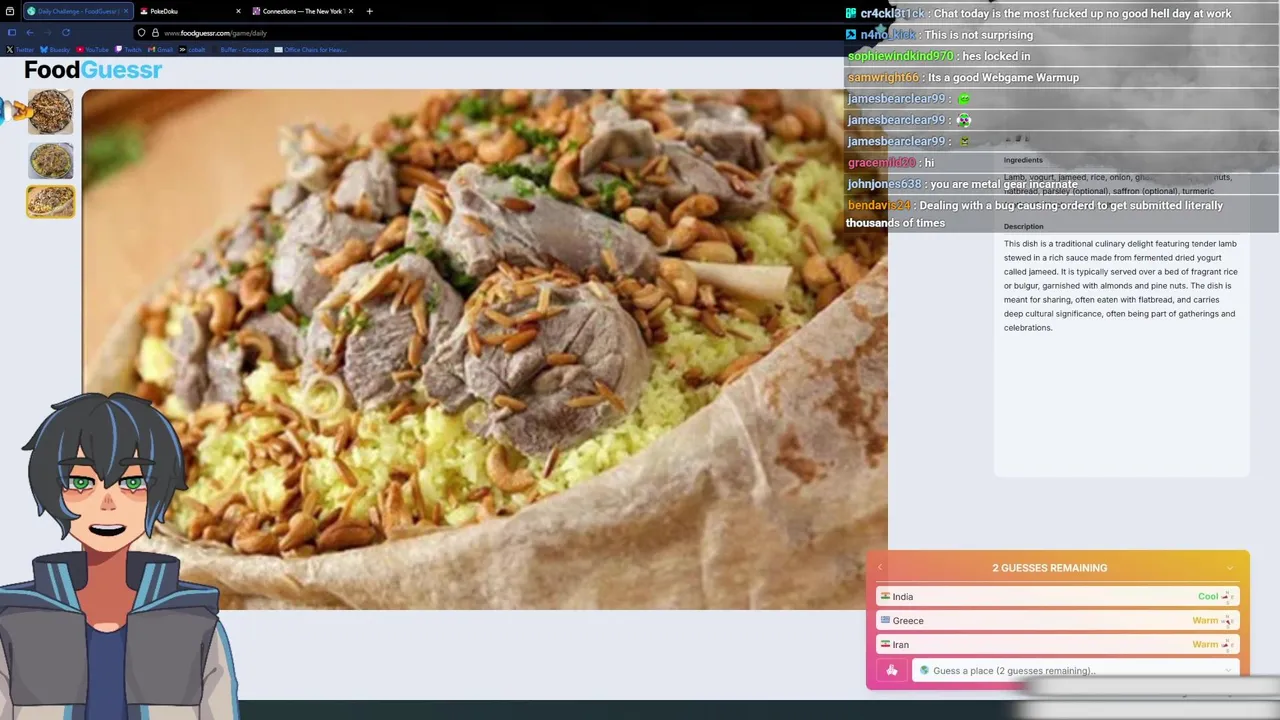
Task: Click chat username gracemild28
Action: (882, 162)
